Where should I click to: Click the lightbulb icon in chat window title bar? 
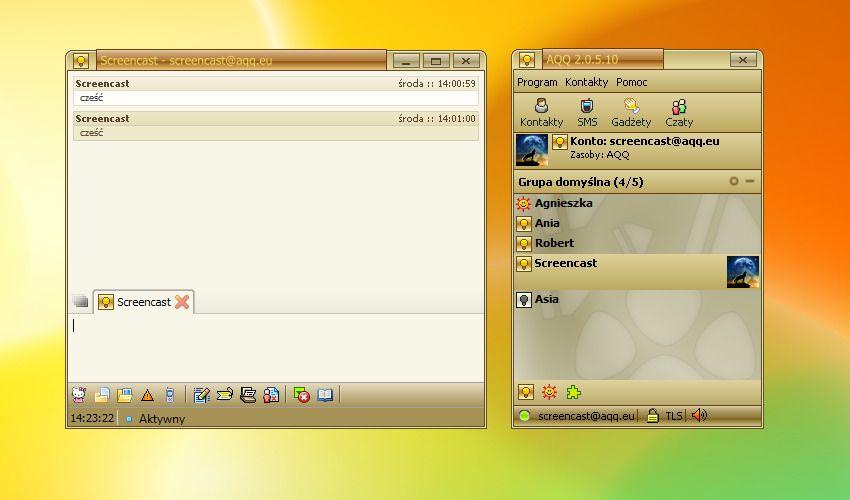click(81, 60)
